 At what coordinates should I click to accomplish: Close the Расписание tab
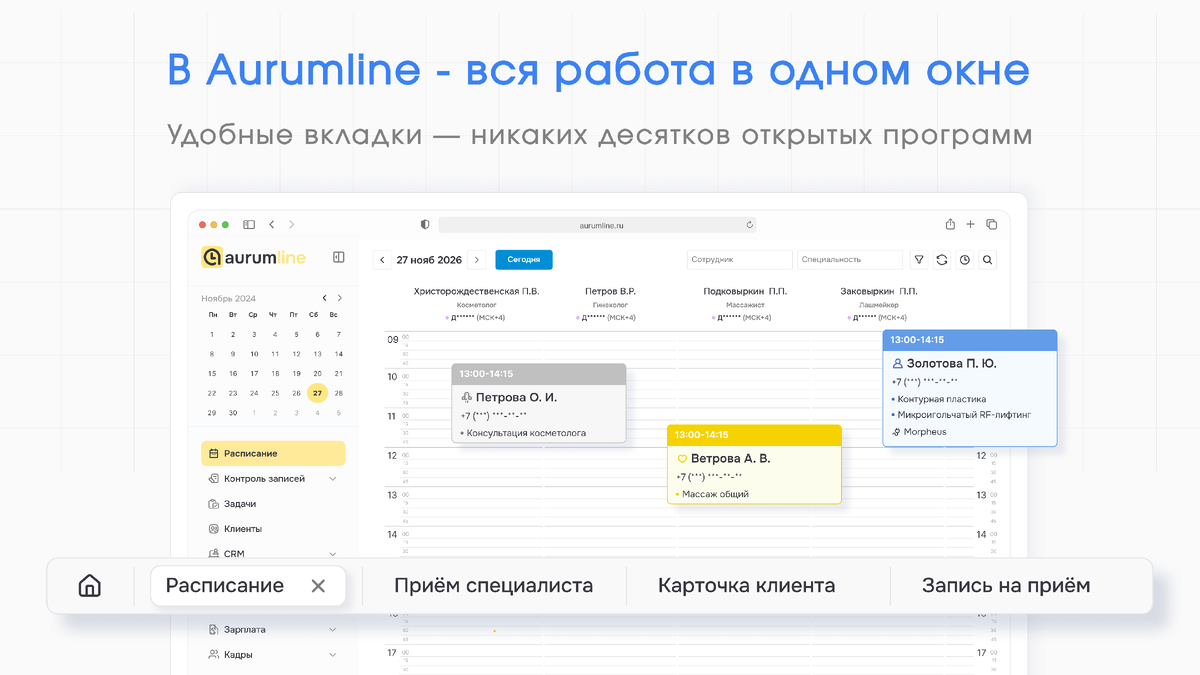318,586
